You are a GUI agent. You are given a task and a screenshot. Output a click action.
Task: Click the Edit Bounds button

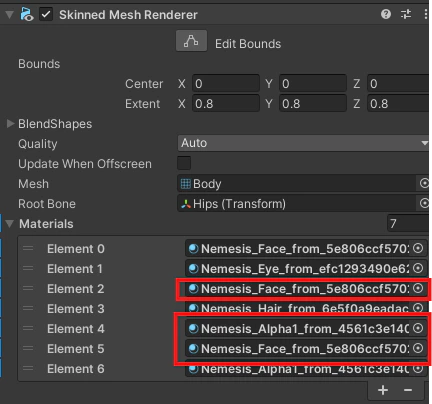point(191,41)
